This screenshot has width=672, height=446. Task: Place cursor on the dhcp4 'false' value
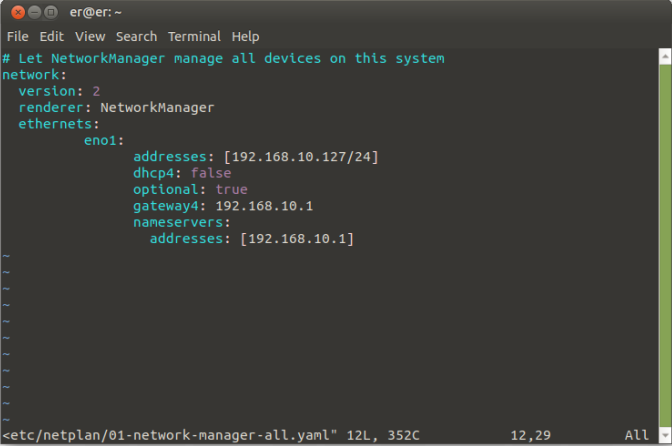click(210, 173)
